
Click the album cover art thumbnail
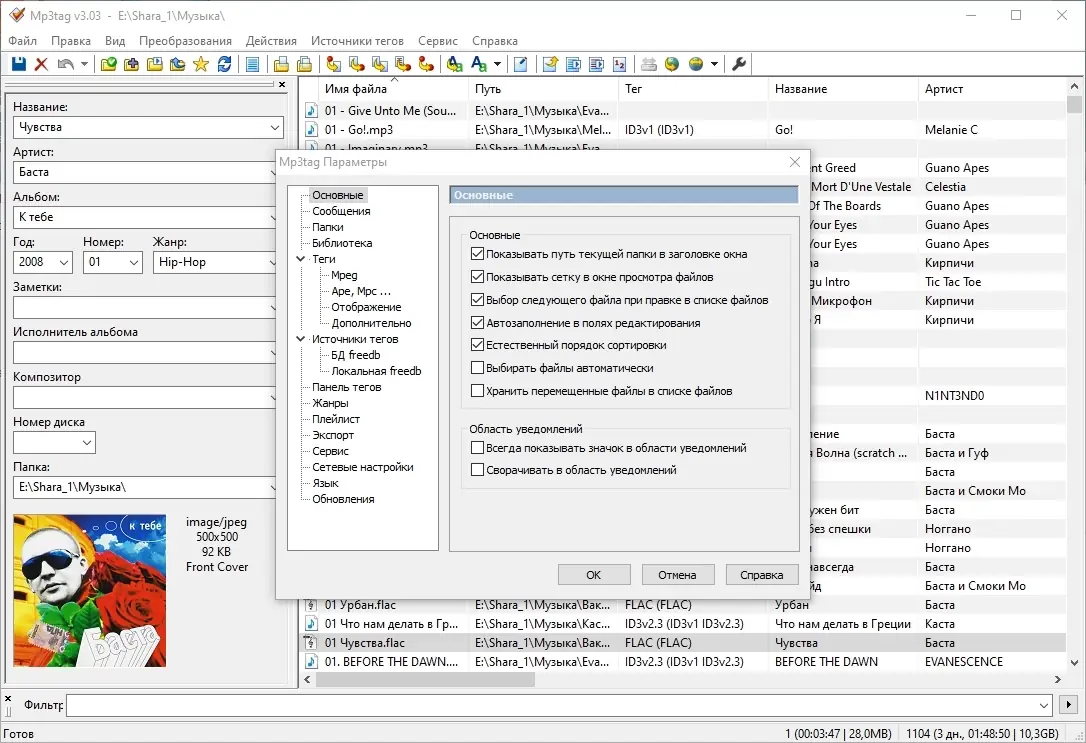pyautogui.click(x=89, y=590)
